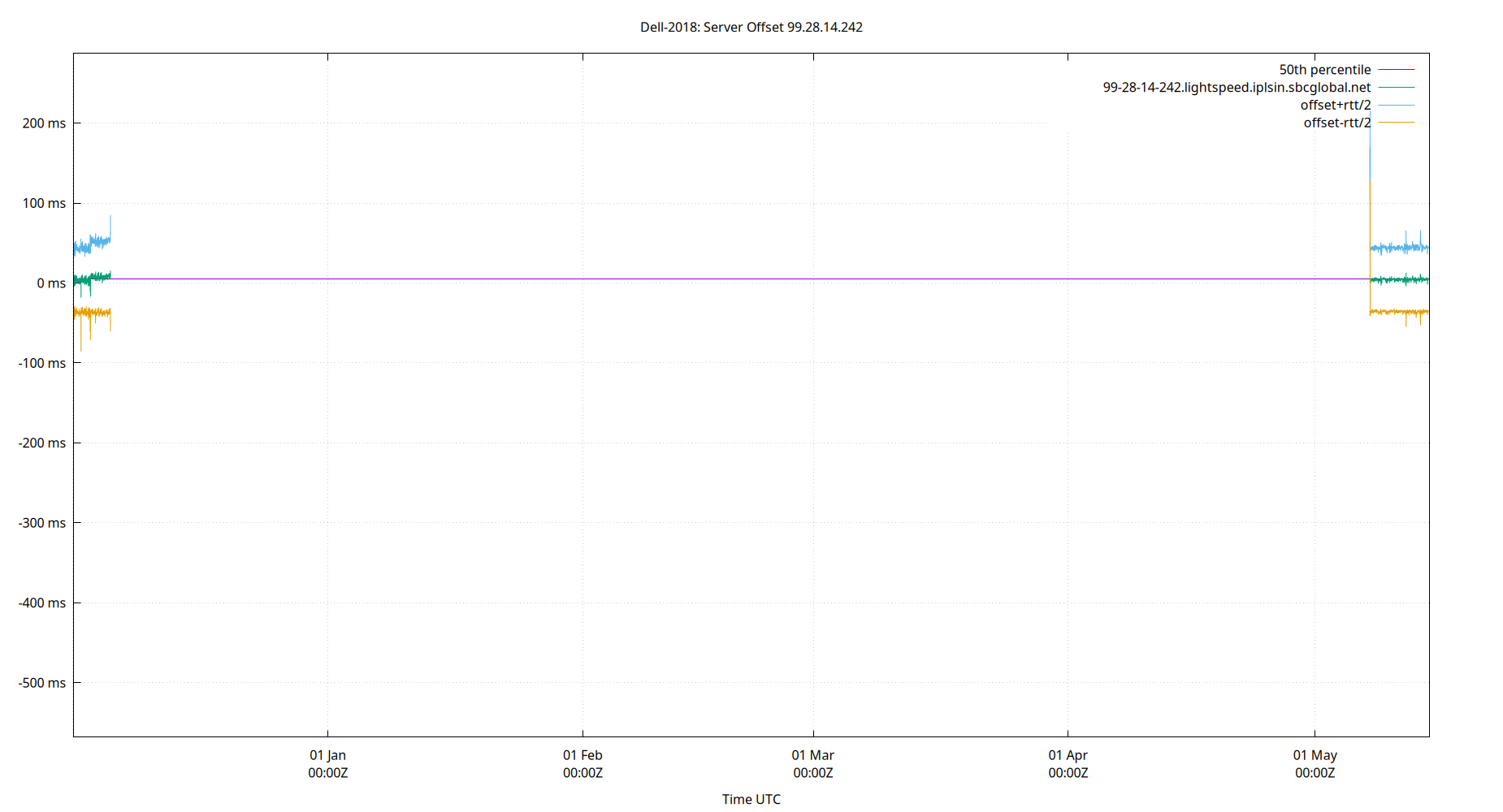
Task: Click the horizontal 50th percentile reference line
Action: click(x=731, y=279)
